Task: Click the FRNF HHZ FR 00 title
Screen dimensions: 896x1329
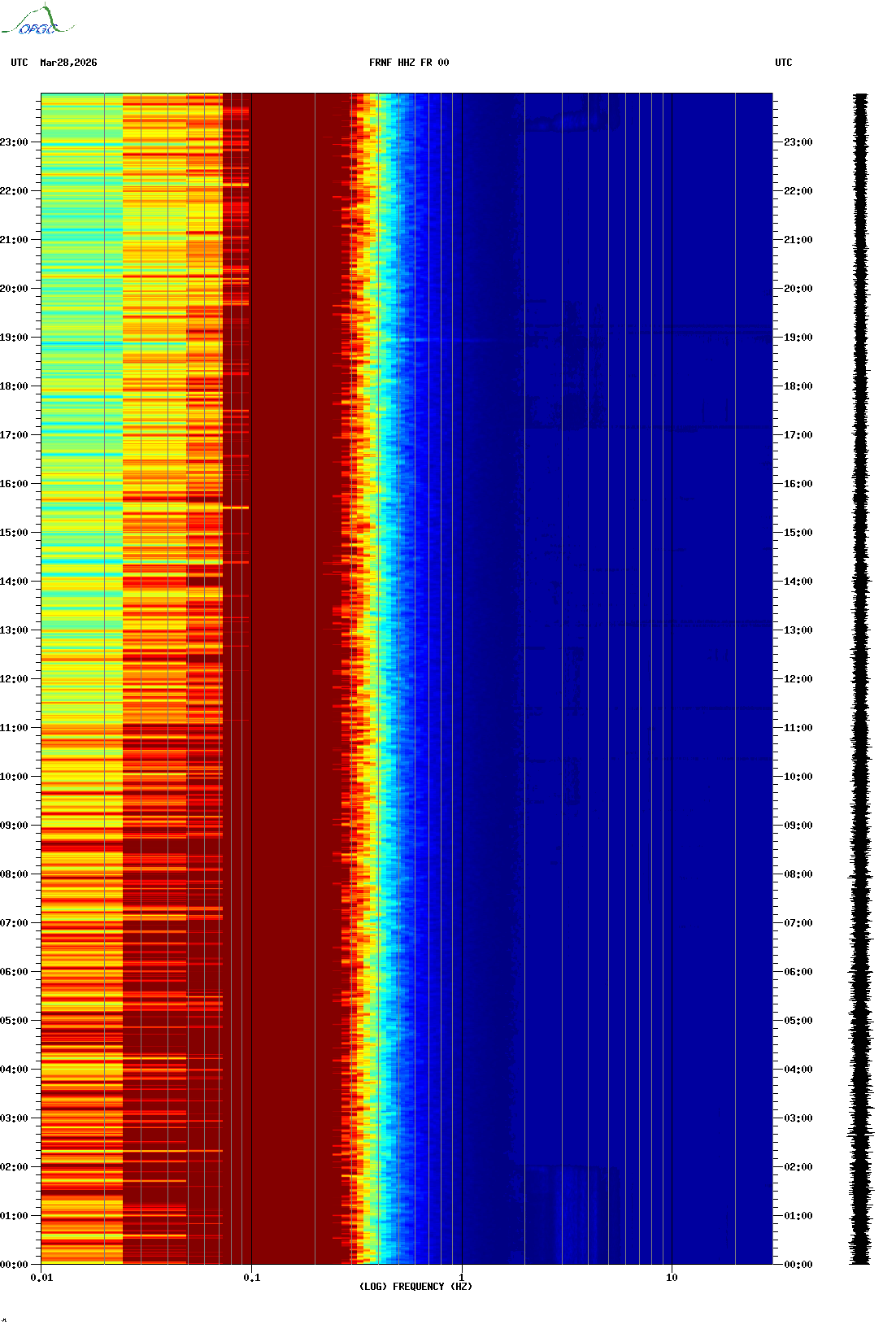Action: 408,63
